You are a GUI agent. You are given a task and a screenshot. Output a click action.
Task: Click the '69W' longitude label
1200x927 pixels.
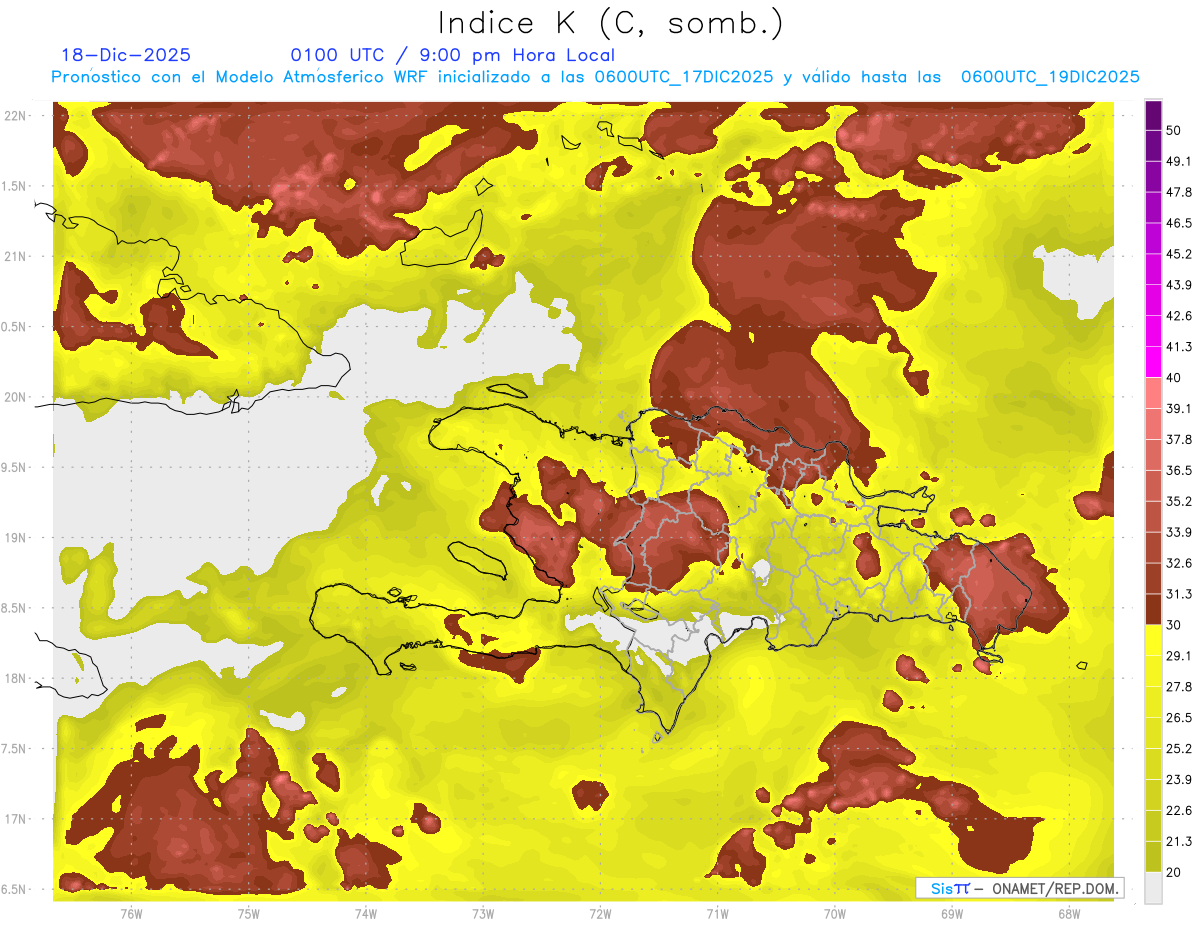[952, 912]
